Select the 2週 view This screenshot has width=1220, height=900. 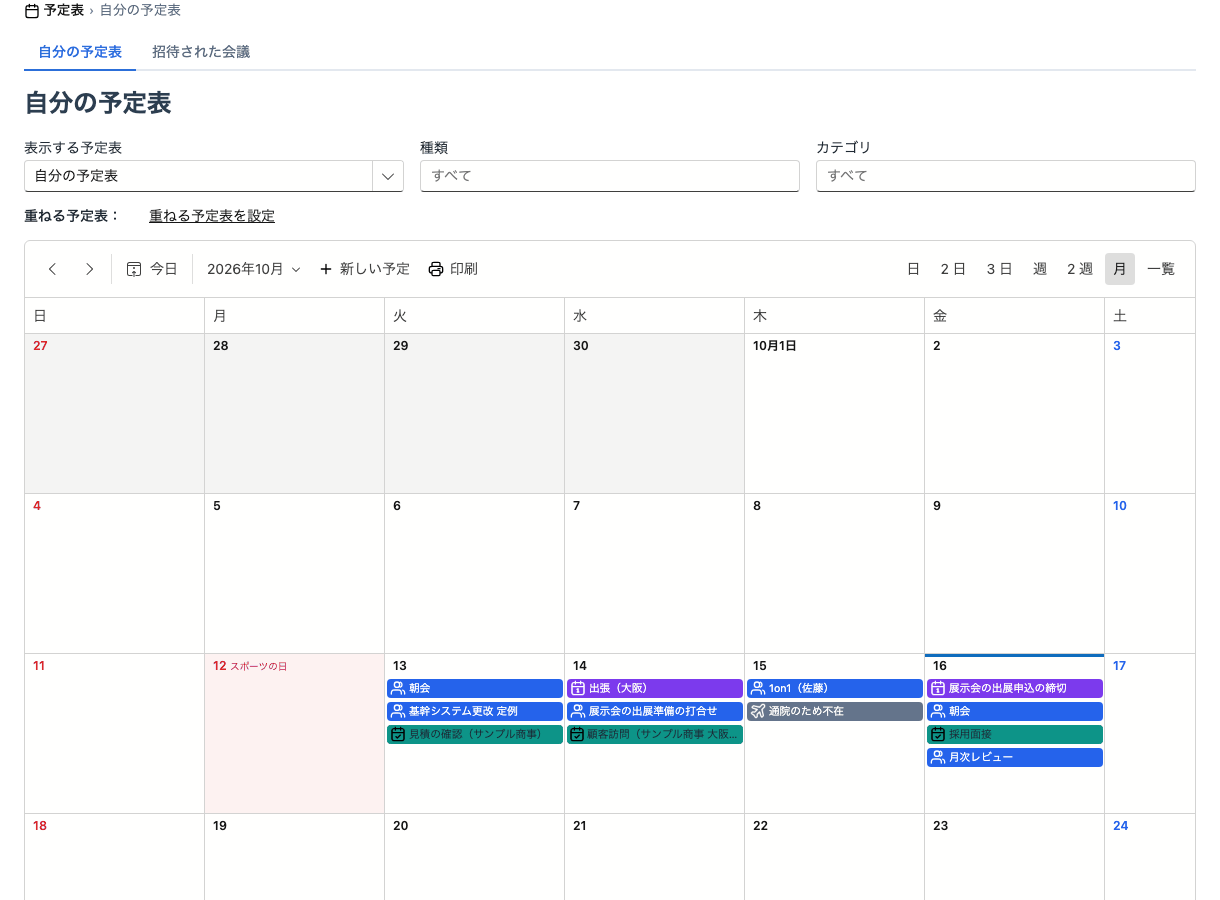pos(1080,269)
